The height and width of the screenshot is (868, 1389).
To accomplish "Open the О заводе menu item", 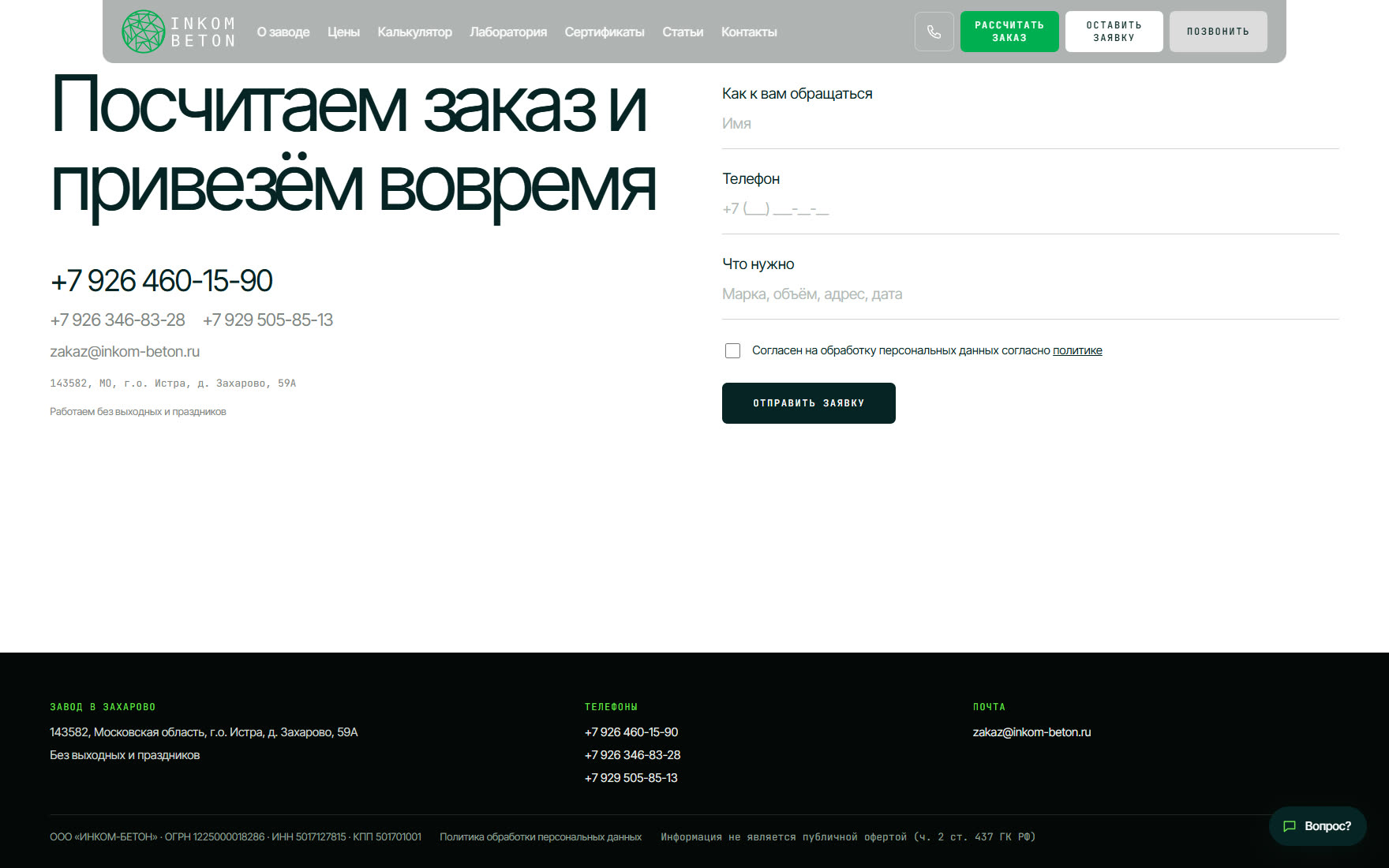I will (x=283, y=32).
